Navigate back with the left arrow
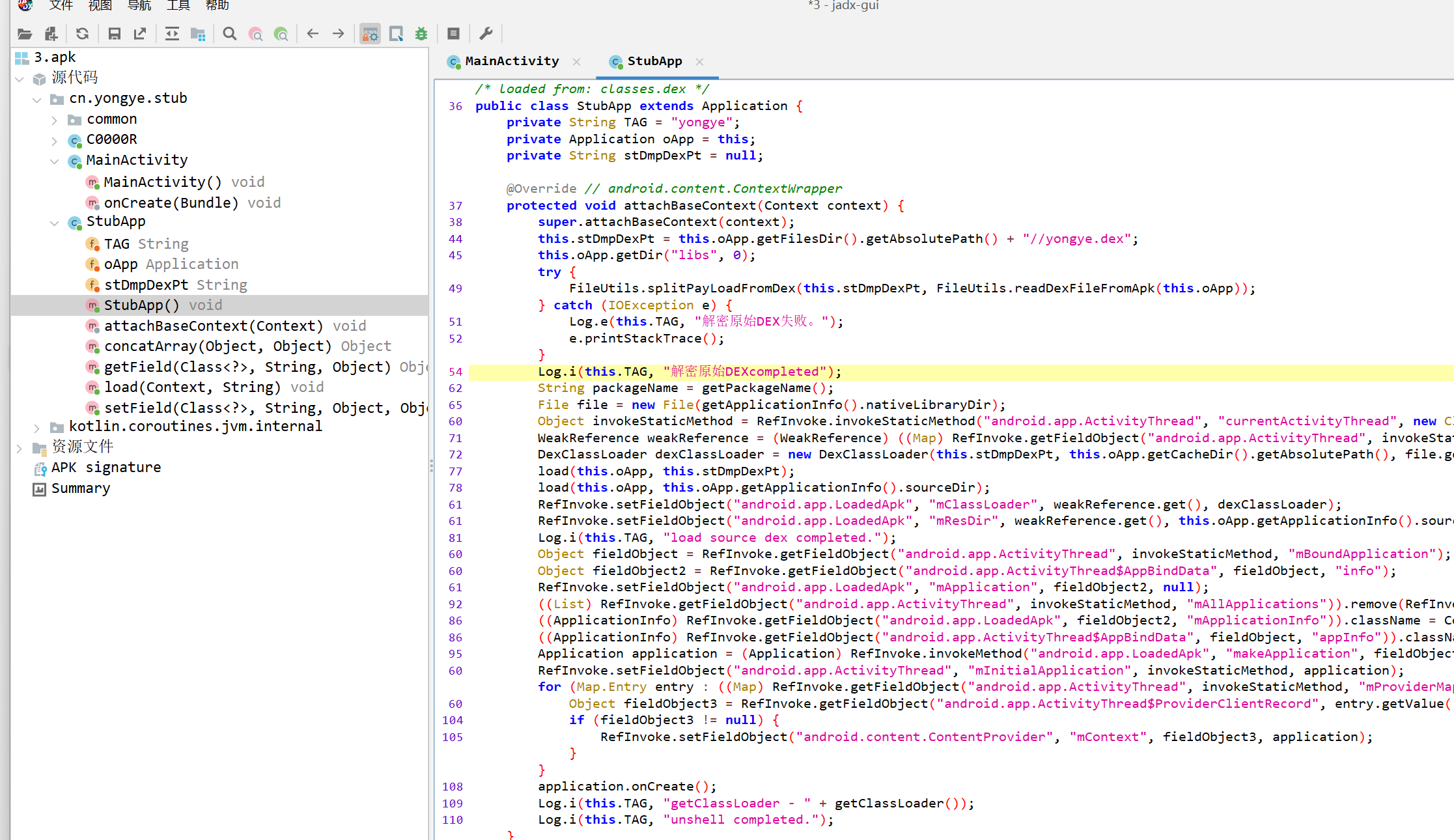This screenshot has width=1454, height=840. point(313,34)
